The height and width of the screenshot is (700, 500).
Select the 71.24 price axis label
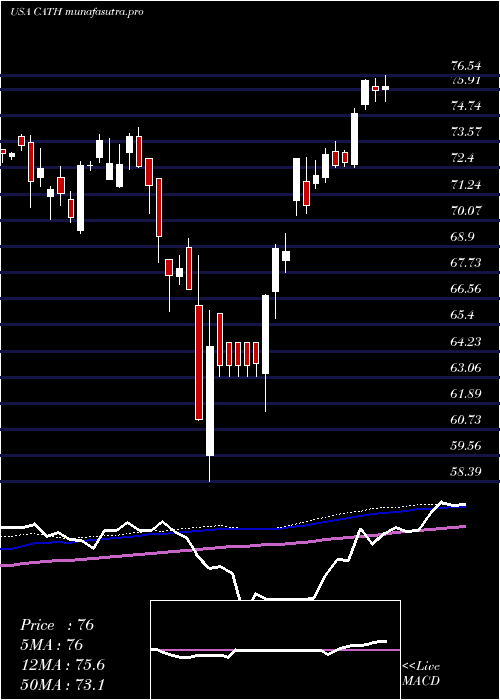tap(466, 184)
